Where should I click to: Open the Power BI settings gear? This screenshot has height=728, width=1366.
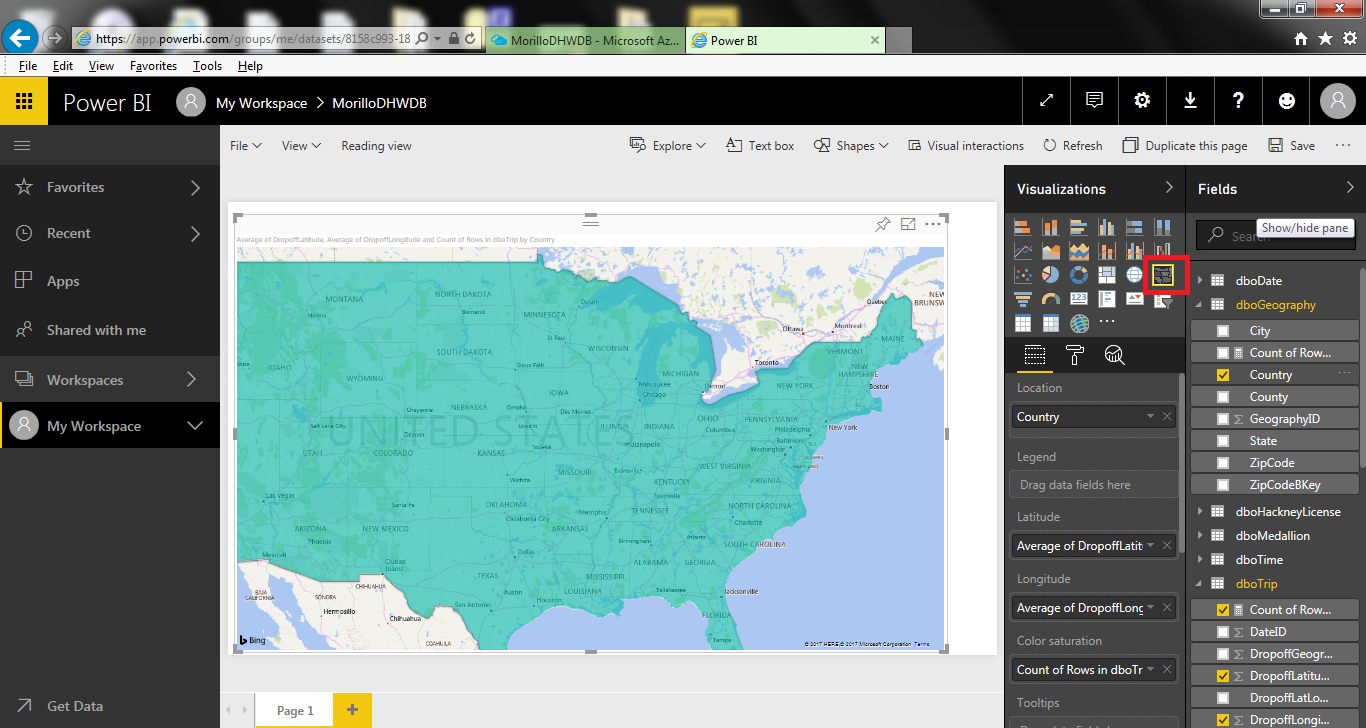pyautogui.click(x=1142, y=101)
